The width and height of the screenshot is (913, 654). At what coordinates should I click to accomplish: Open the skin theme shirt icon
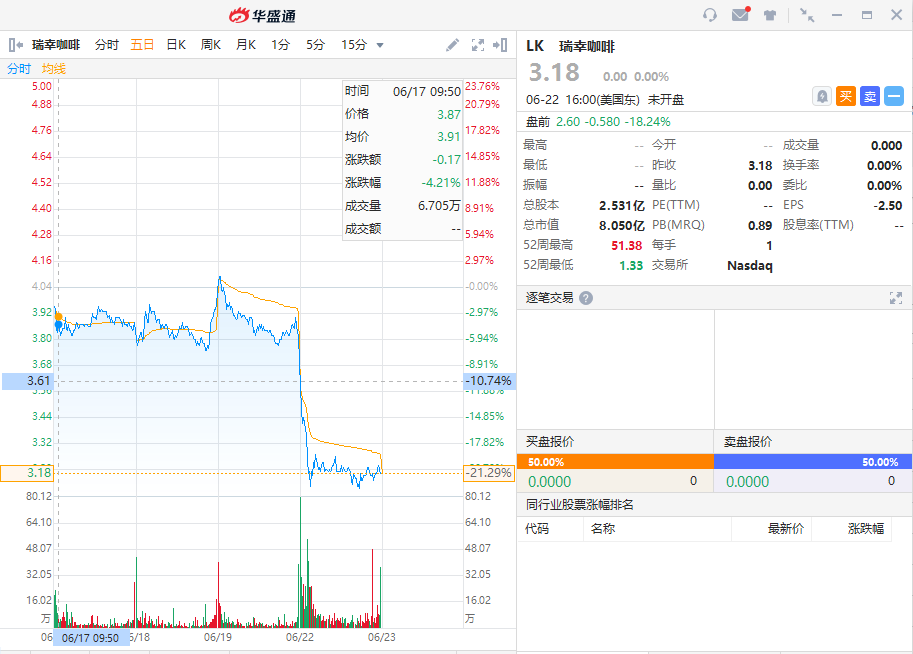pos(770,15)
